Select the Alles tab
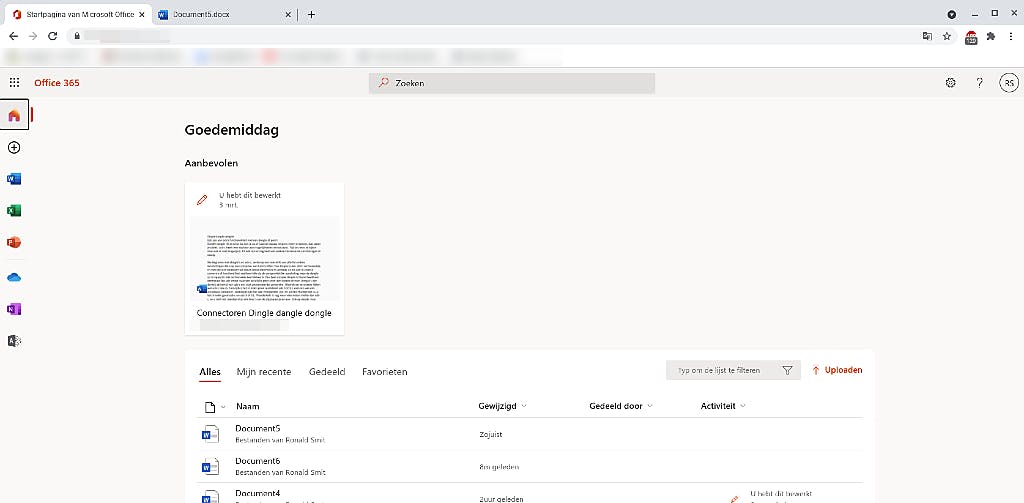 (210, 372)
